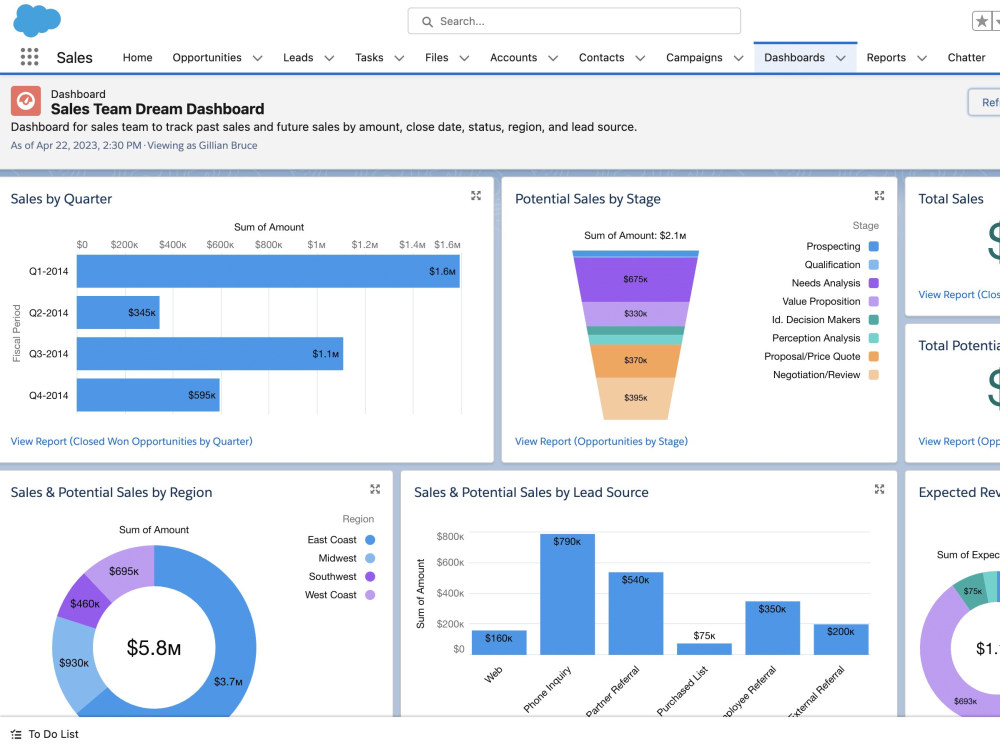Open View Report Opportunities by Stage link

[601, 441]
